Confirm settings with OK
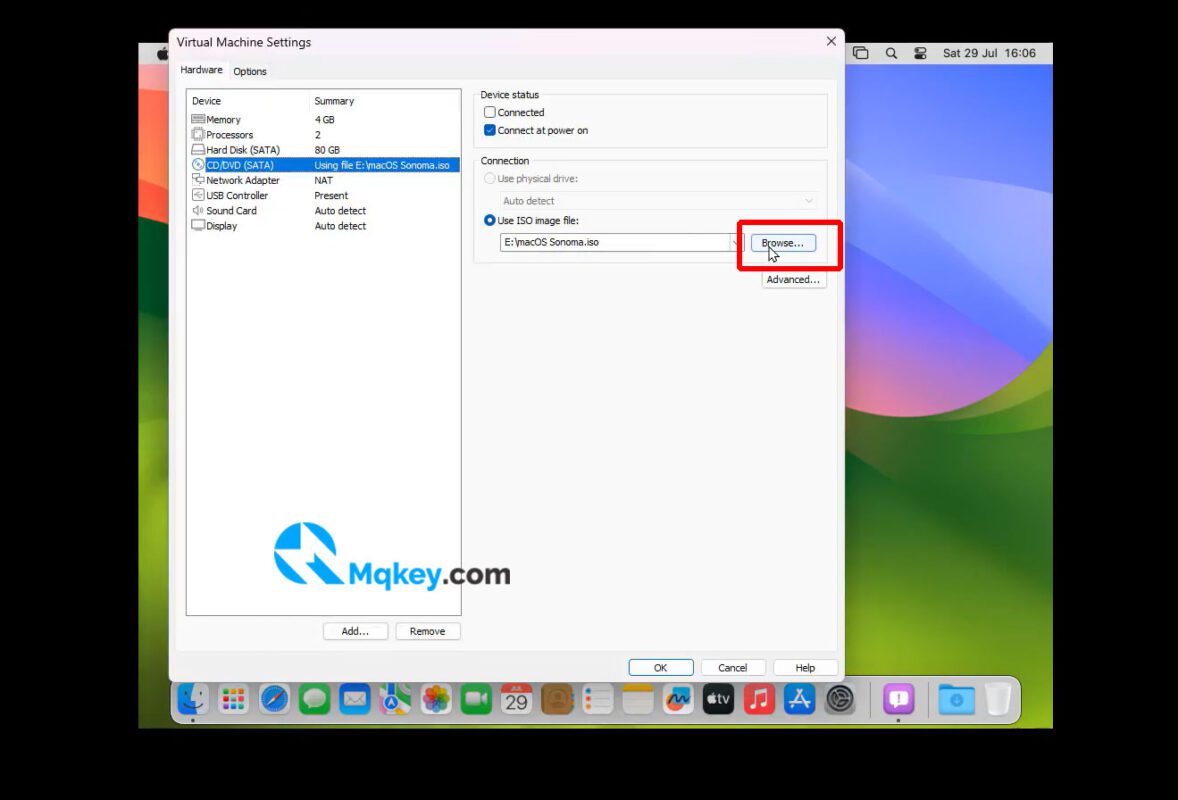This screenshot has width=1178, height=800. (660, 668)
